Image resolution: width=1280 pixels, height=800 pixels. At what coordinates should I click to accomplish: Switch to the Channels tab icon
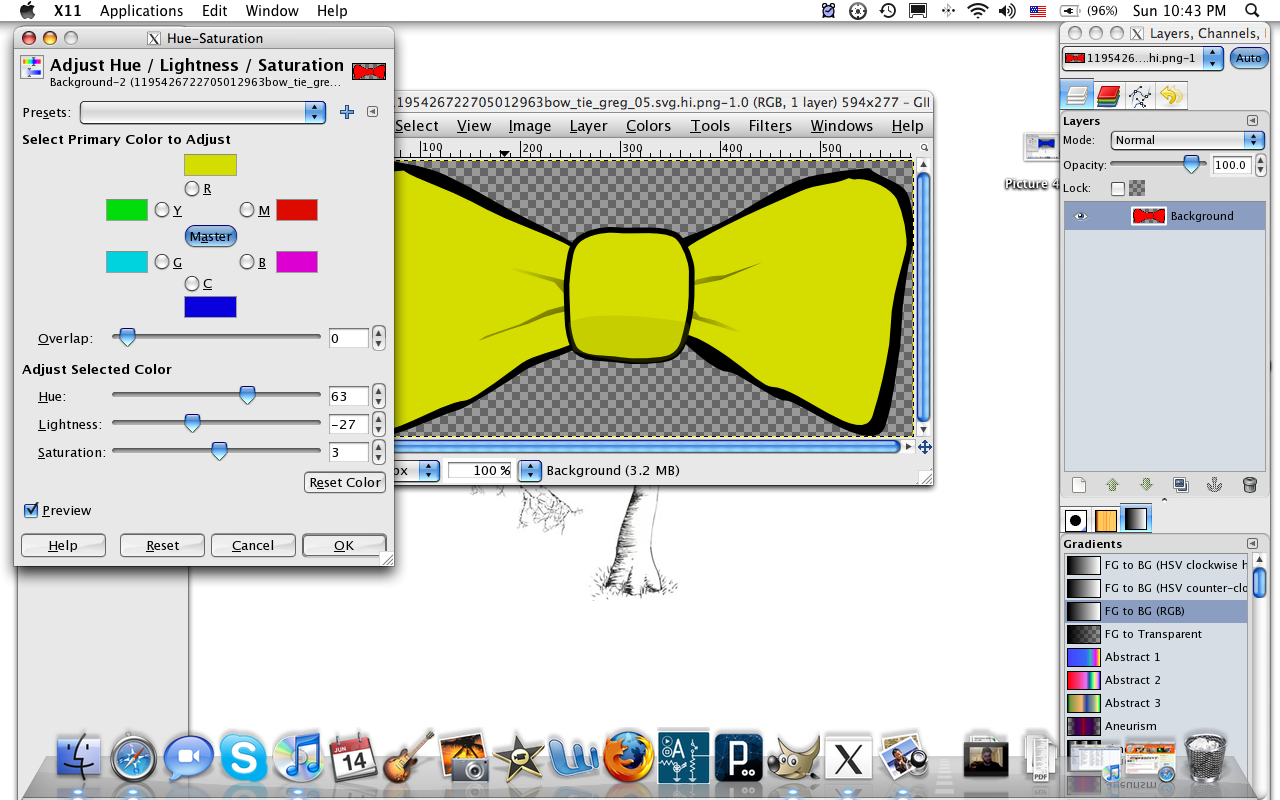(x=1108, y=96)
